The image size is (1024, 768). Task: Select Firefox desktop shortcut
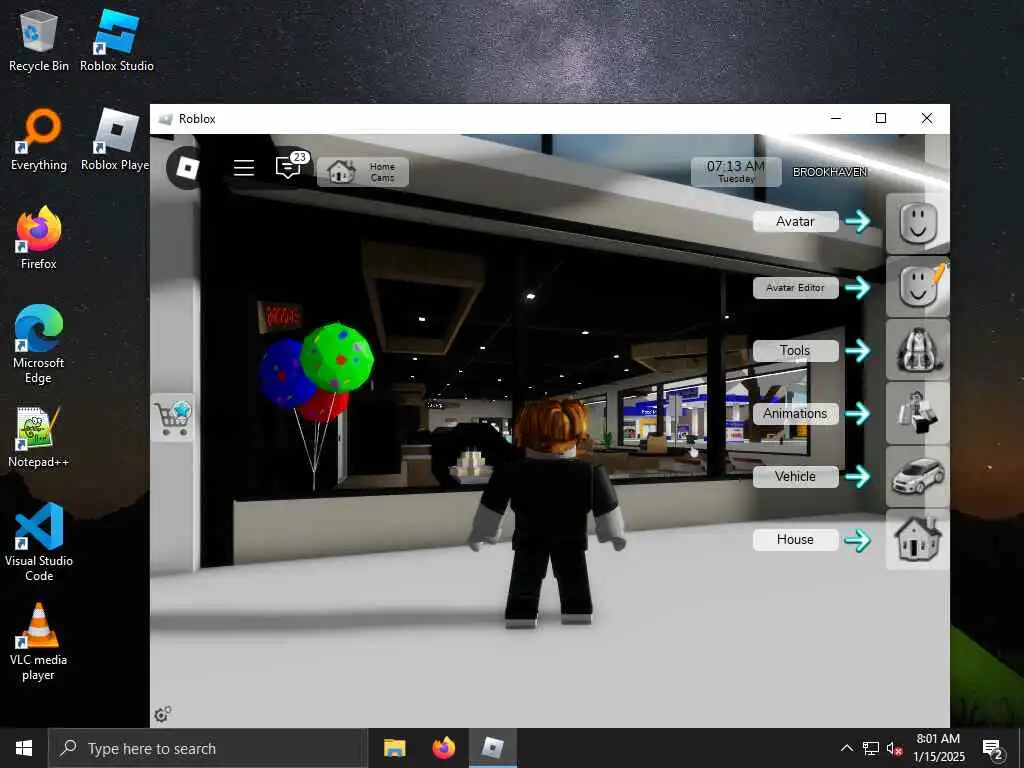point(39,238)
